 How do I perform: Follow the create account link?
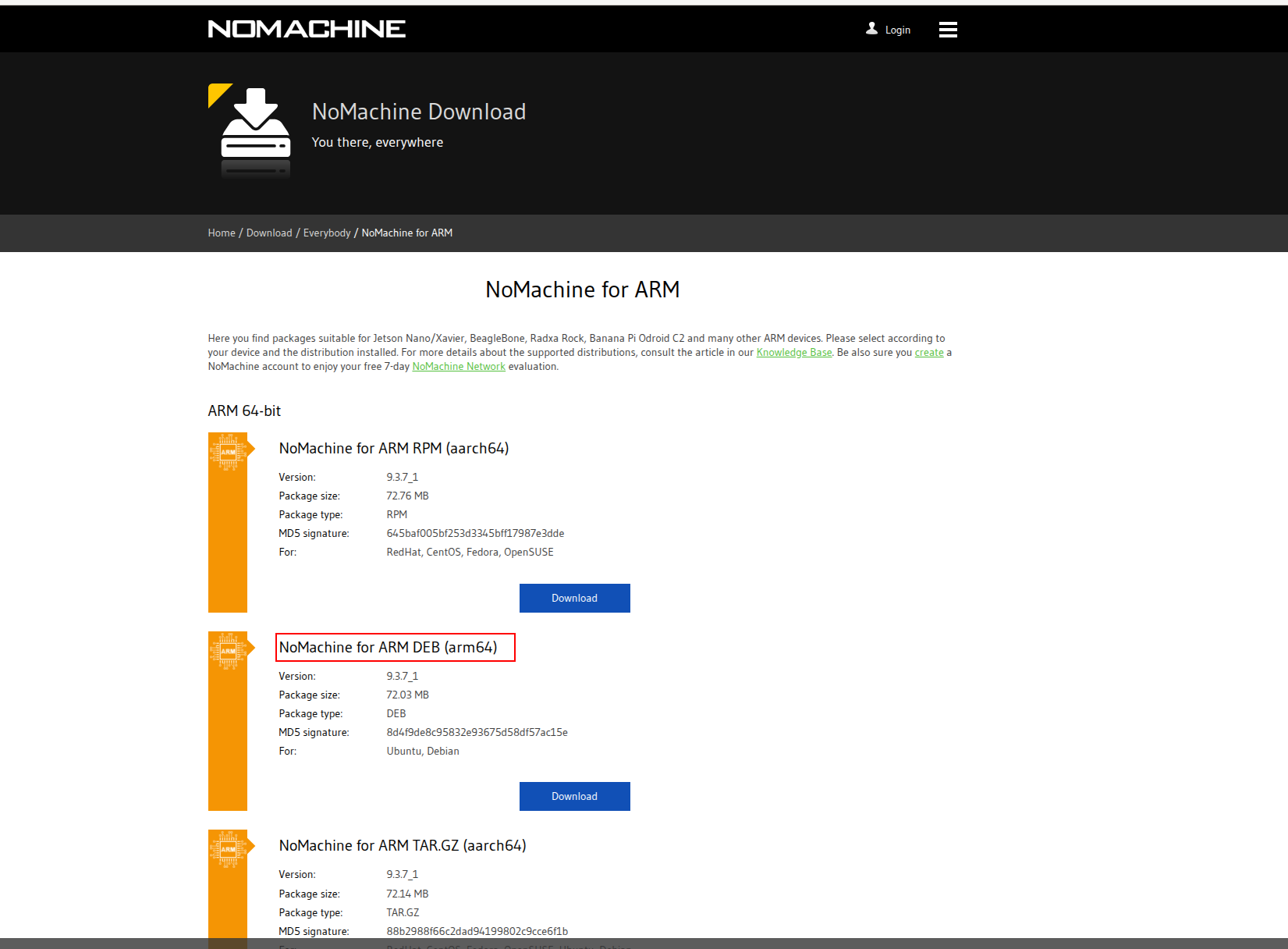(x=929, y=353)
